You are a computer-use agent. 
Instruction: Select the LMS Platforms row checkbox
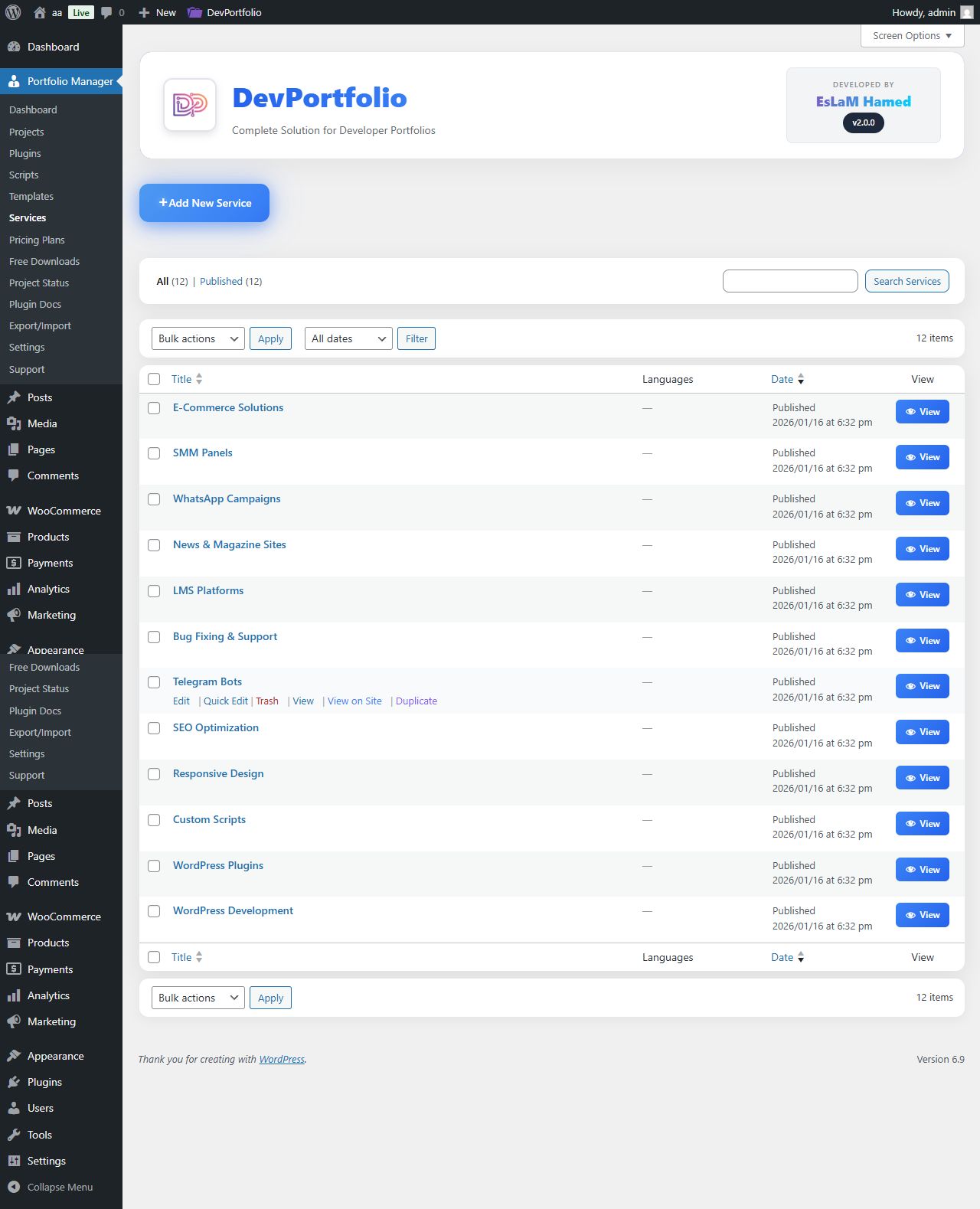click(x=154, y=591)
